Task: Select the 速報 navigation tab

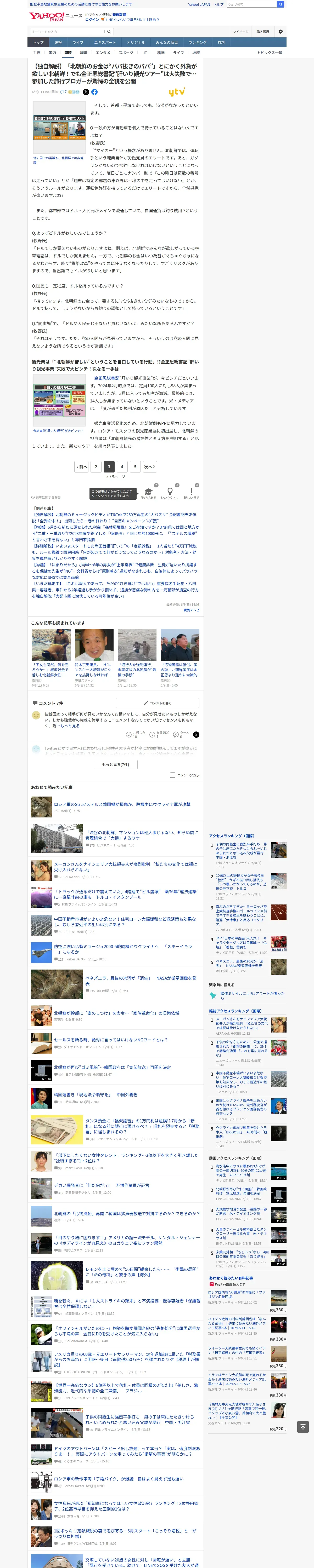Action: pyautogui.click(x=58, y=43)
